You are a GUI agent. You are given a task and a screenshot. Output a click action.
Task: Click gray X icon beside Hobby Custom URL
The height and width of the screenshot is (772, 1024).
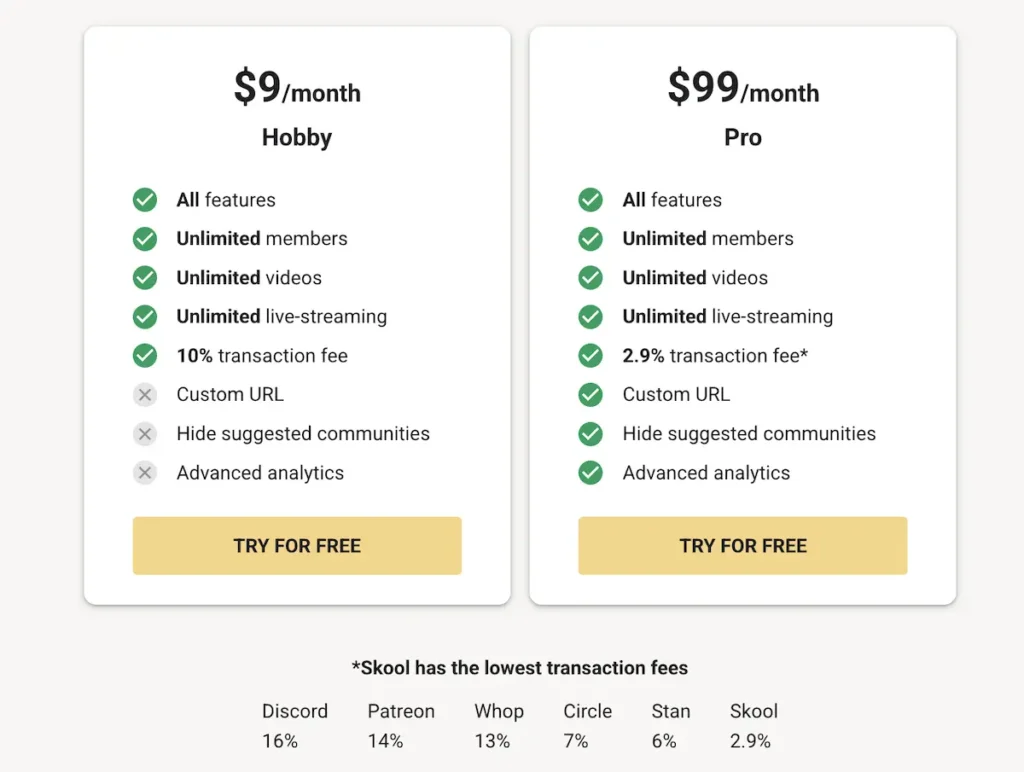click(x=145, y=395)
